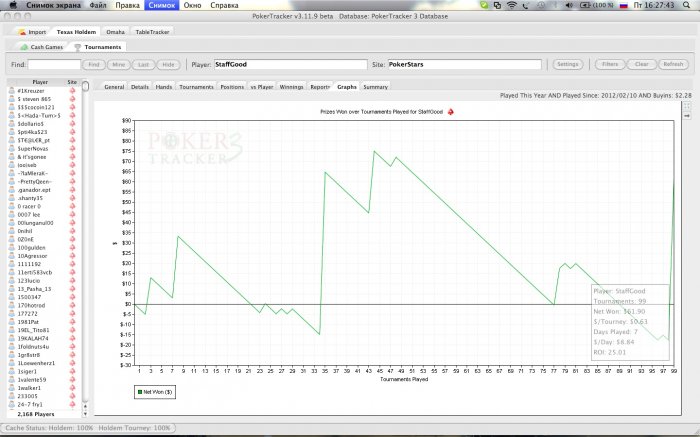Open the Файл menu in the menu bar

(98, 5)
